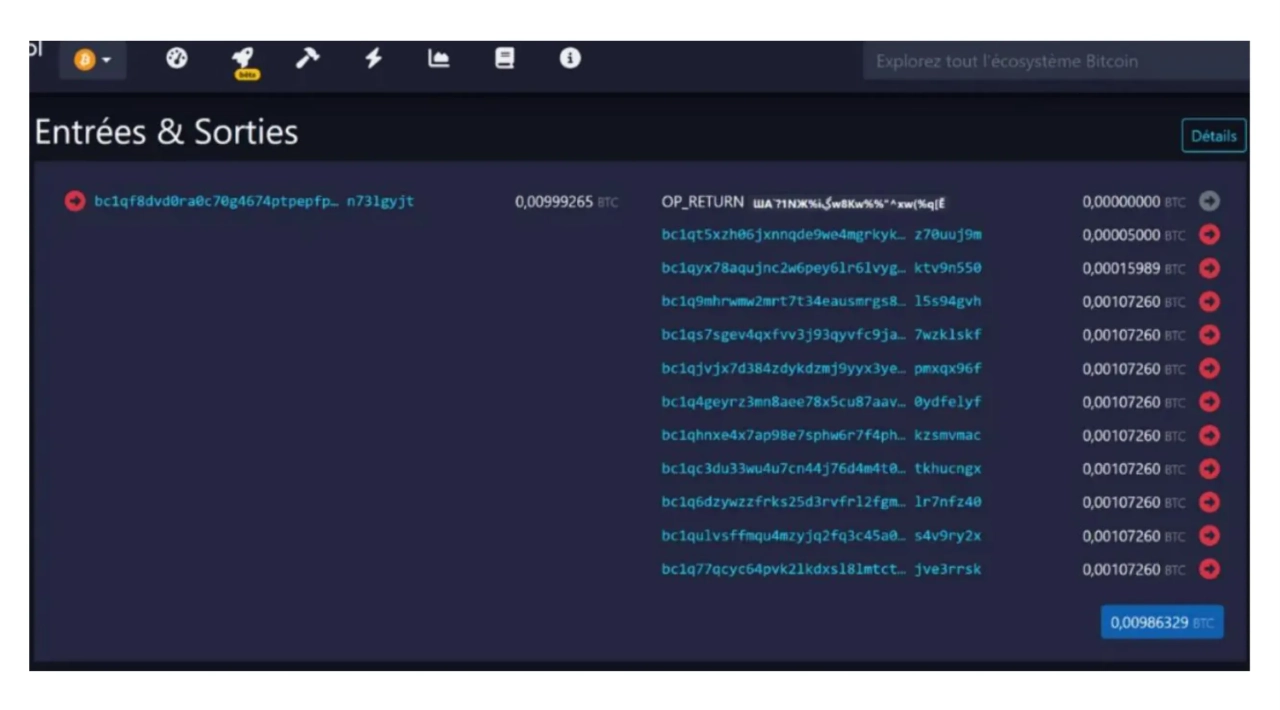Open the chart graphs icon

tap(438, 59)
